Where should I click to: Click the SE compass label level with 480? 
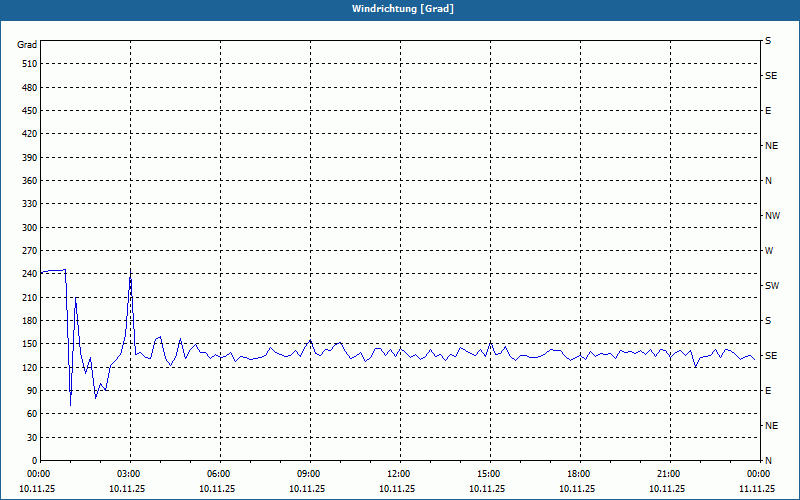[771, 76]
